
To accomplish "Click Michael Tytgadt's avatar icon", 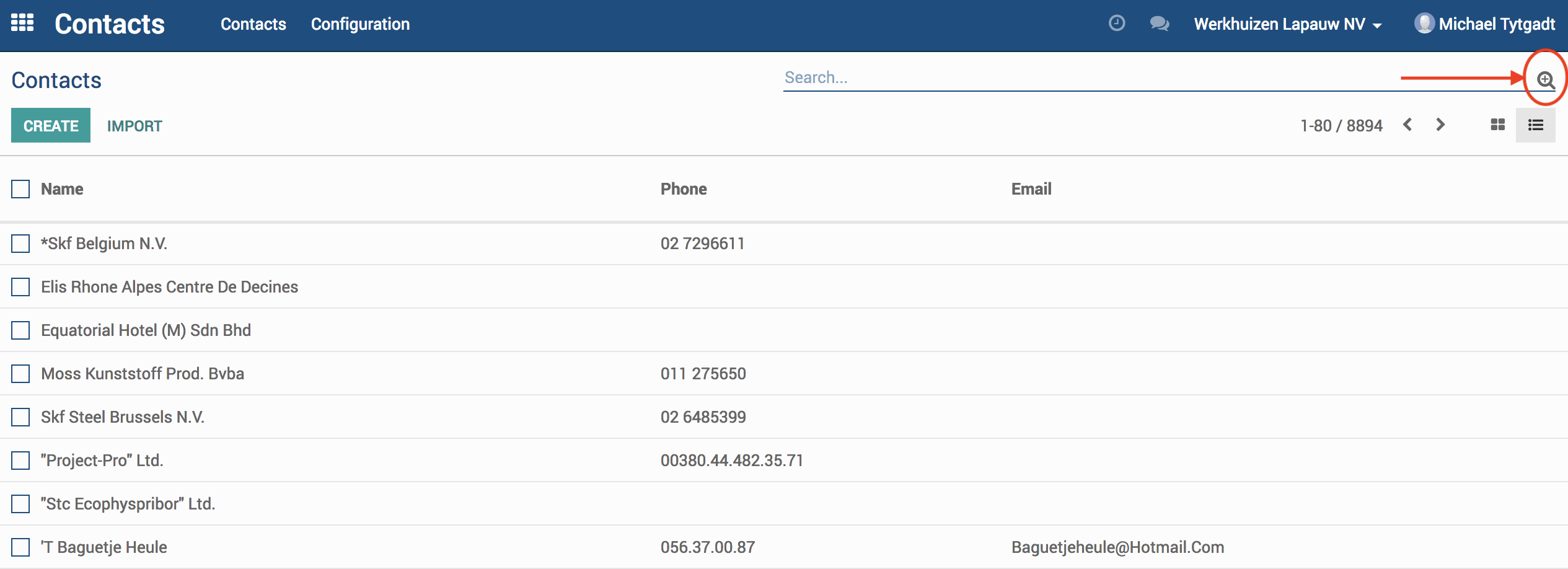I will tap(1424, 24).
